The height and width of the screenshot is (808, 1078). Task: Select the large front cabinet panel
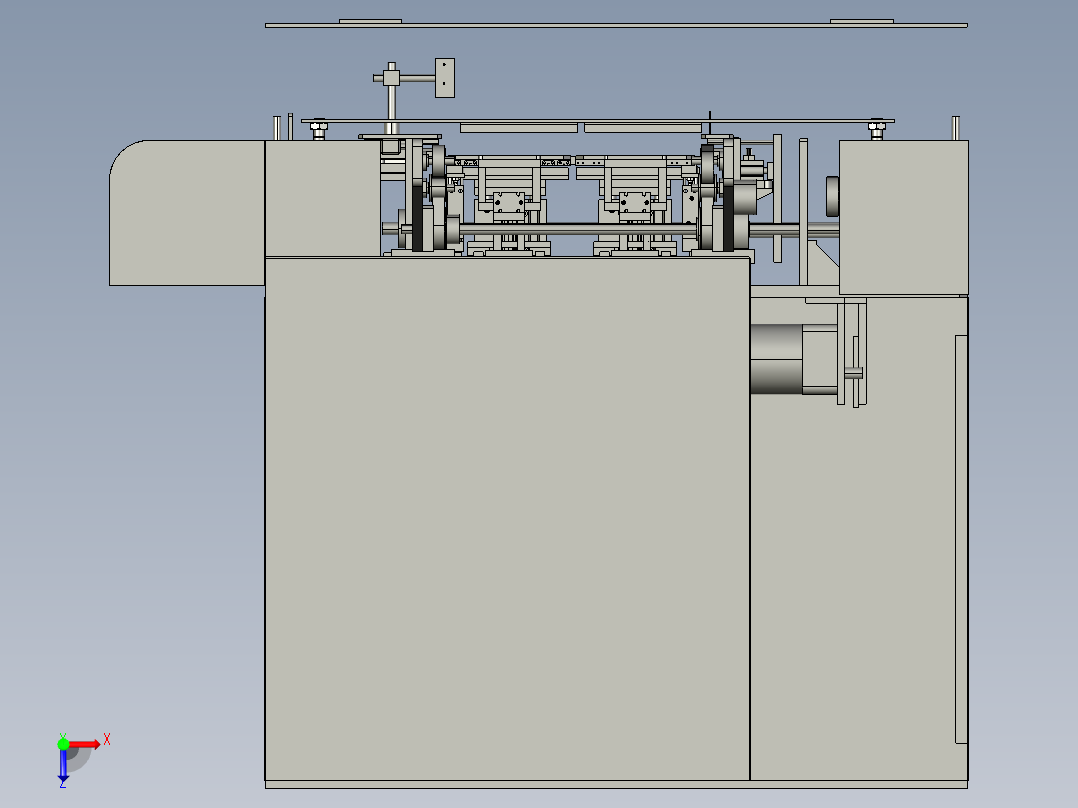point(507,519)
